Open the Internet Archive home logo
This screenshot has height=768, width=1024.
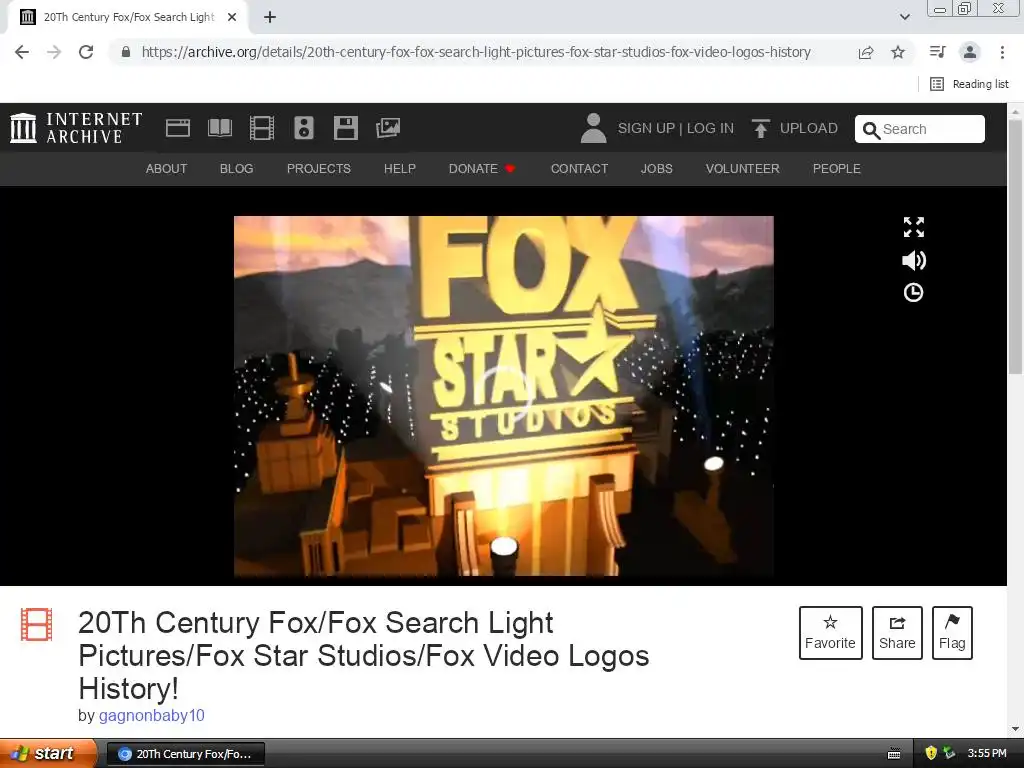coord(76,128)
